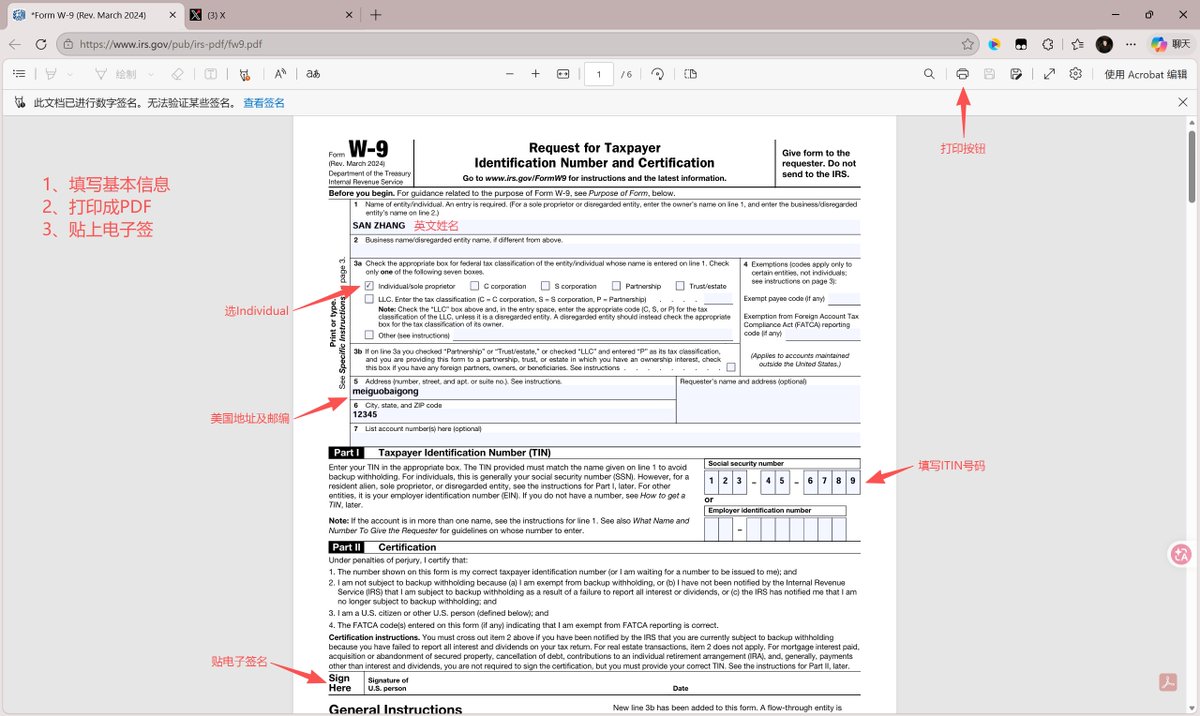Print the W-9 document
This screenshot has width=1200, height=716.
click(962, 73)
